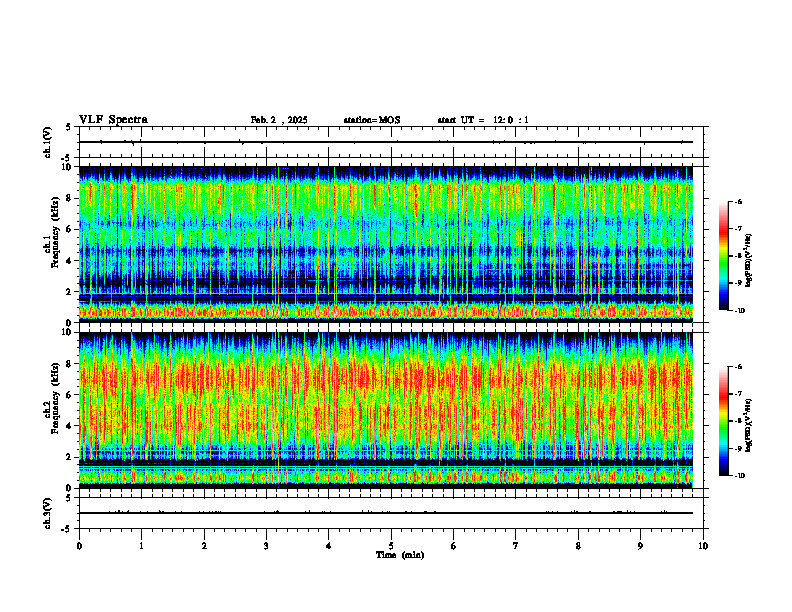Click the 'start UT = 12:0 :1' label

pyautogui.click(x=483, y=120)
